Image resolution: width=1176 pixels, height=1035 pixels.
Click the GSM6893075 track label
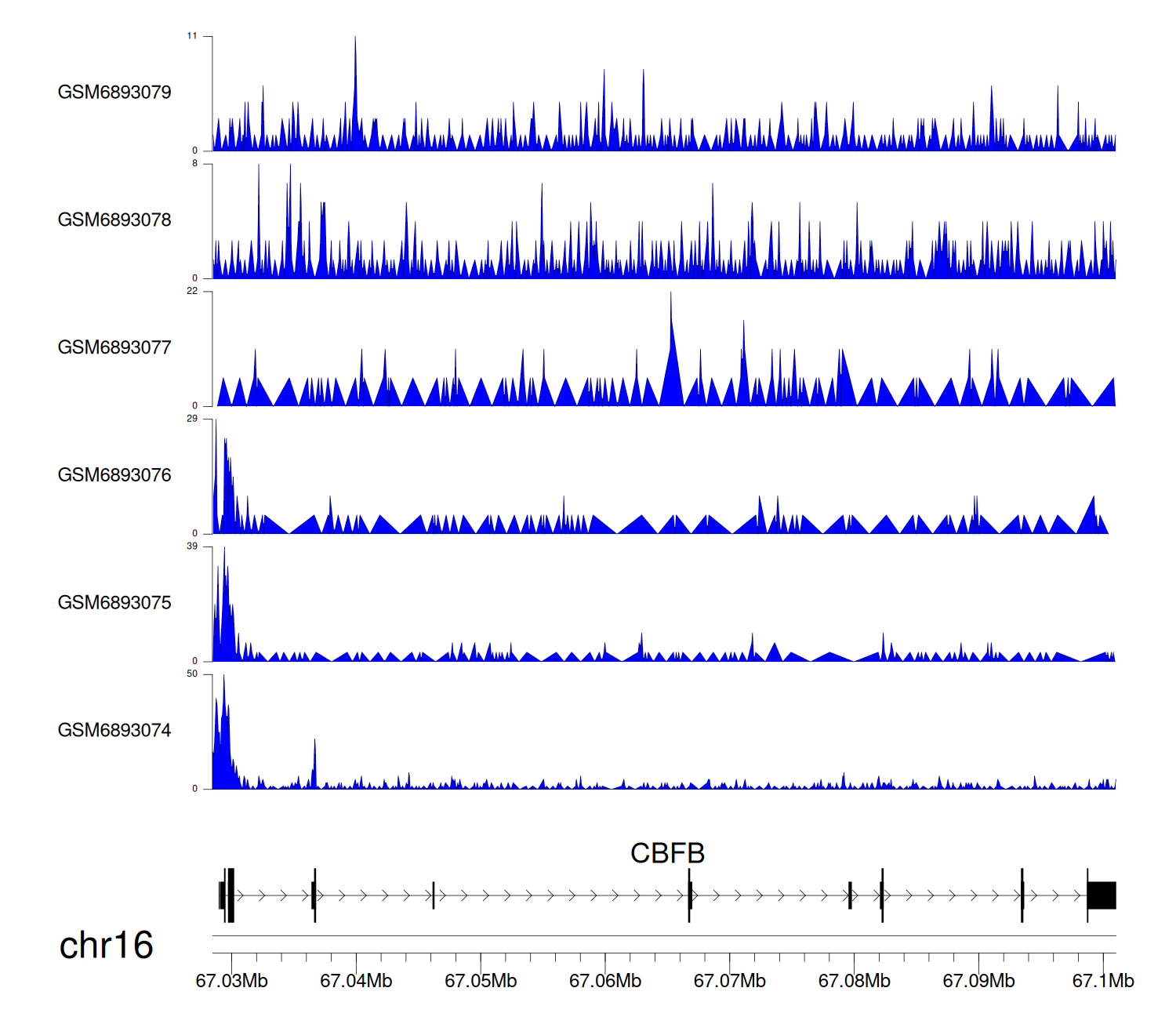coord(114,603)
